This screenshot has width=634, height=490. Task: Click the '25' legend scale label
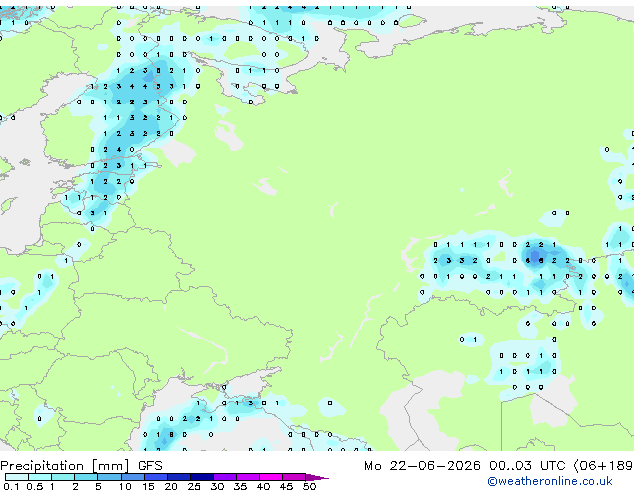(194, 486)
